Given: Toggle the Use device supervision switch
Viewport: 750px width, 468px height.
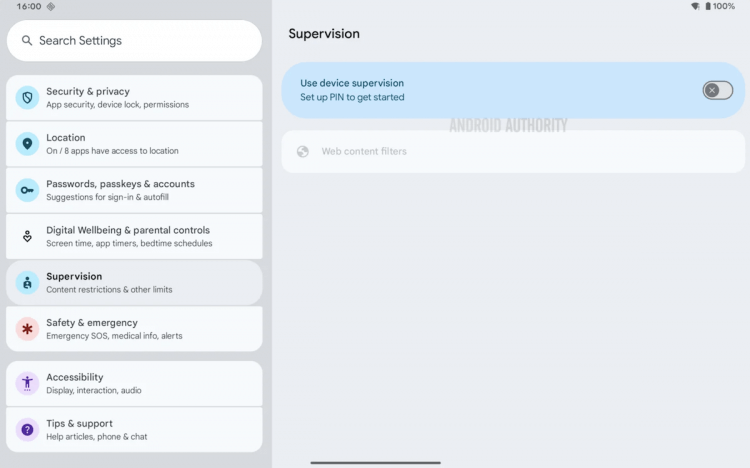Looking at the screenshot, I should tap(717, 90).
